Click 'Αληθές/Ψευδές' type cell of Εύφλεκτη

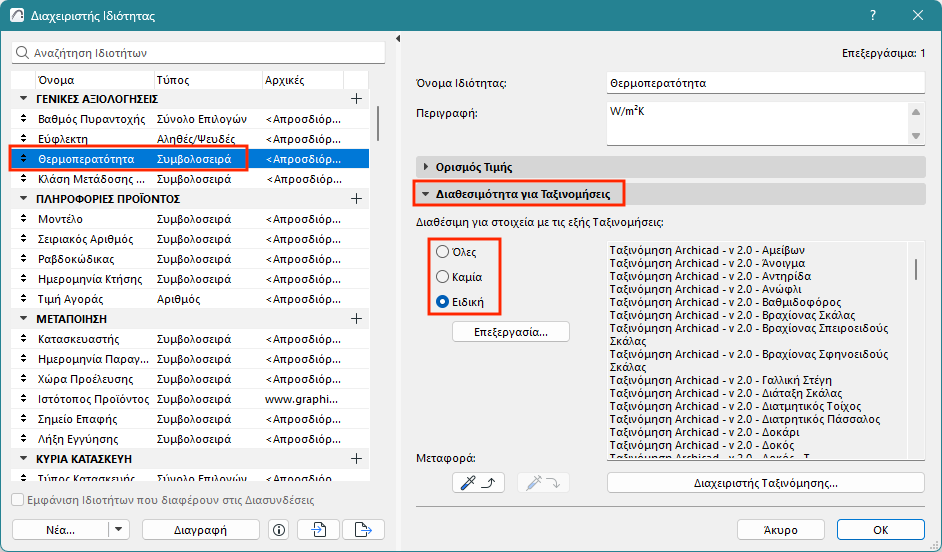click(x=196, y=139)
